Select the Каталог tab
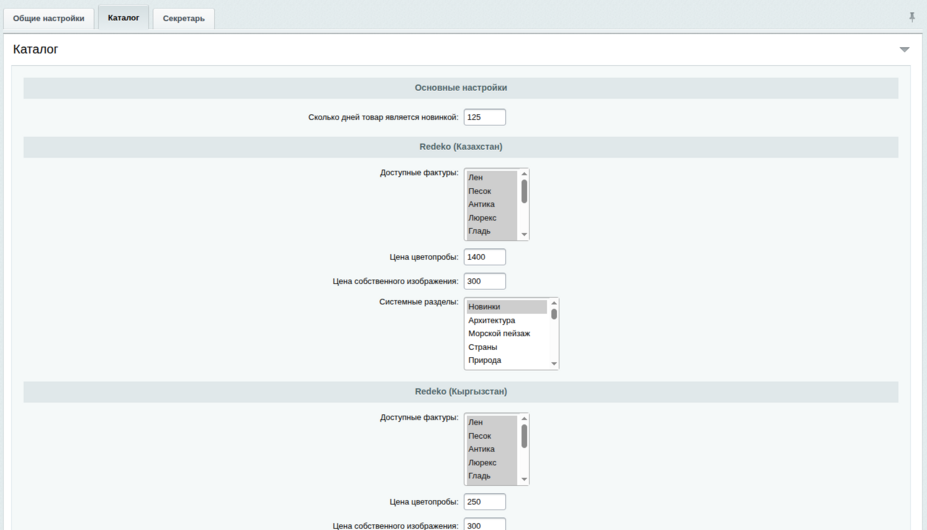The width and height of the screenshot is (927, 530). coord(123,18)
